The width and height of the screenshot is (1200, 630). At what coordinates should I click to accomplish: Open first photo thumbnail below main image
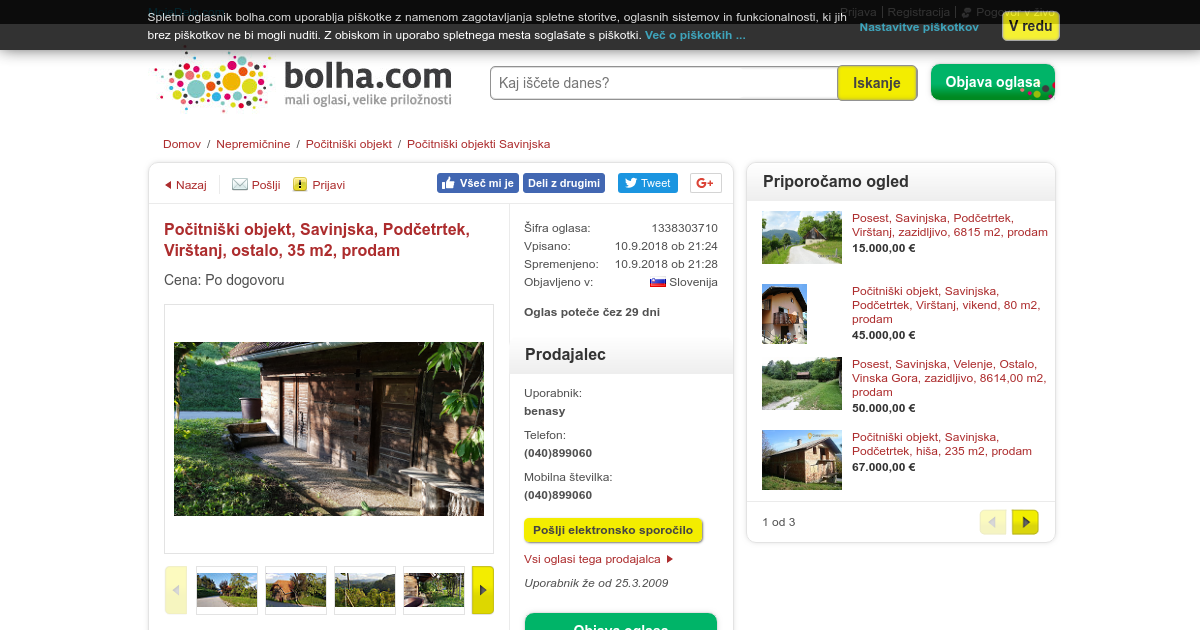pos(227,590)
